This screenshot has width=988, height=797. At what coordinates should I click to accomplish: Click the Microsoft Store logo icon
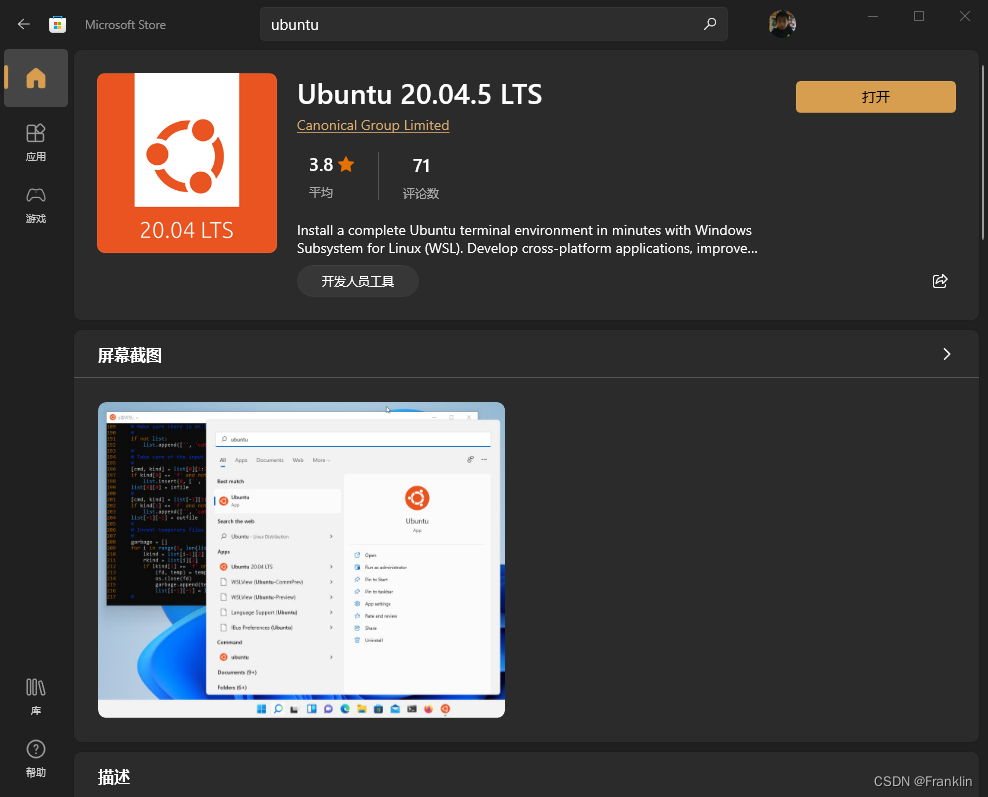point(57,23)
